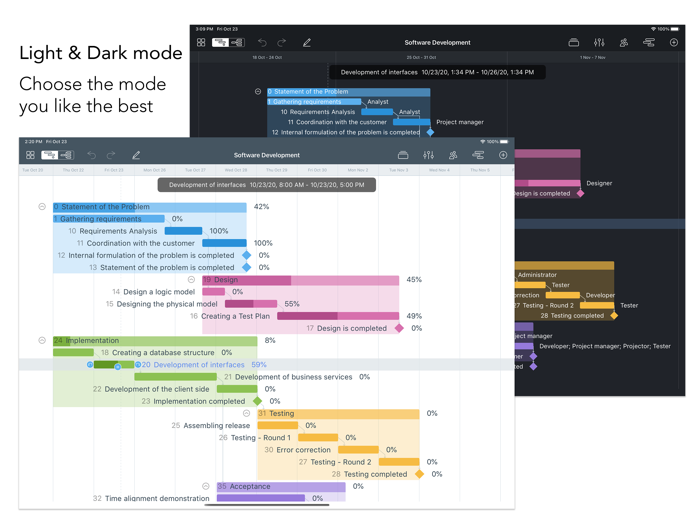Click Design is completed milestone, dark window
This screenshot has width=700, height=525.
tap(580, 193)
